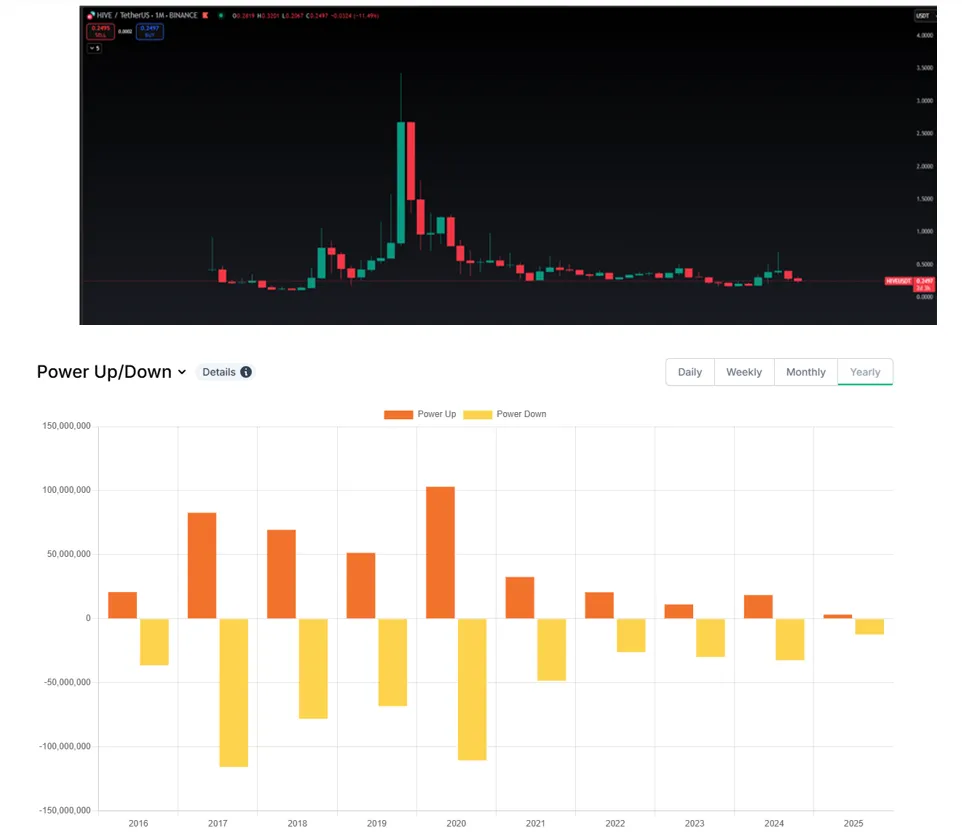Click the 2016 orange Power Up bar
962x840 pixels.
pos(123,605)
